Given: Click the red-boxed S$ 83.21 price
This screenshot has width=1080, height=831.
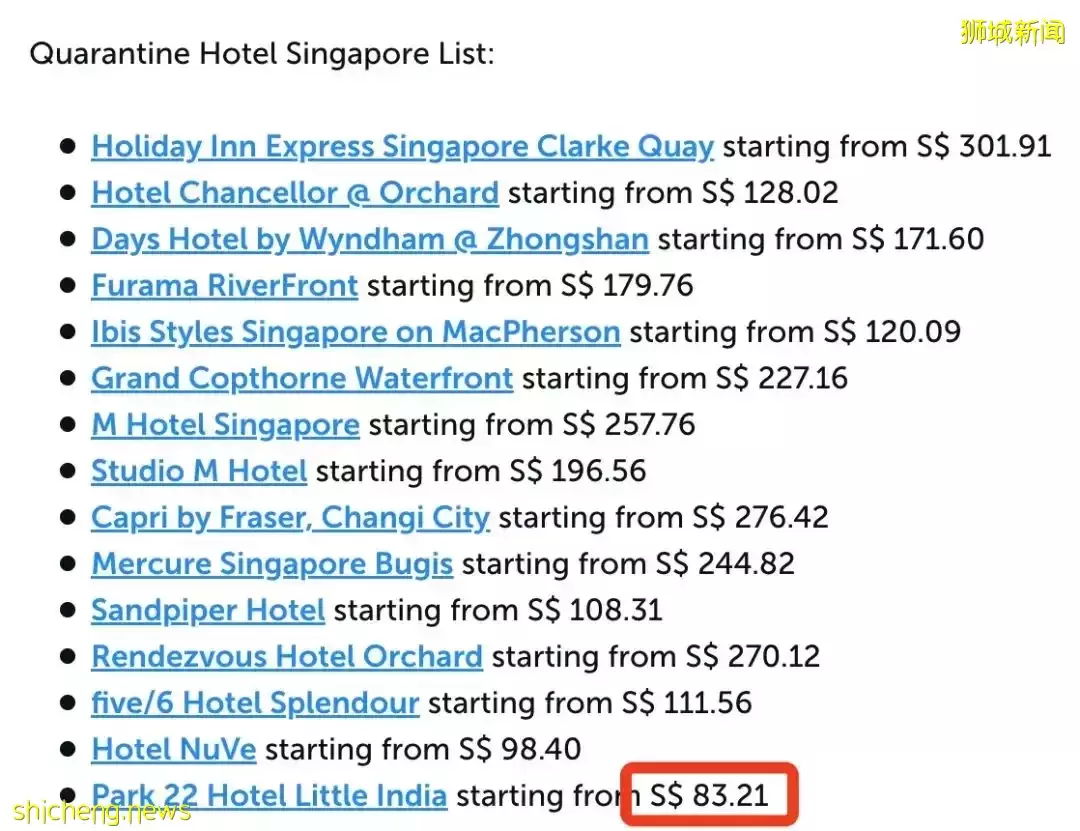Looking at the screenshot, I should coord(709,795).
